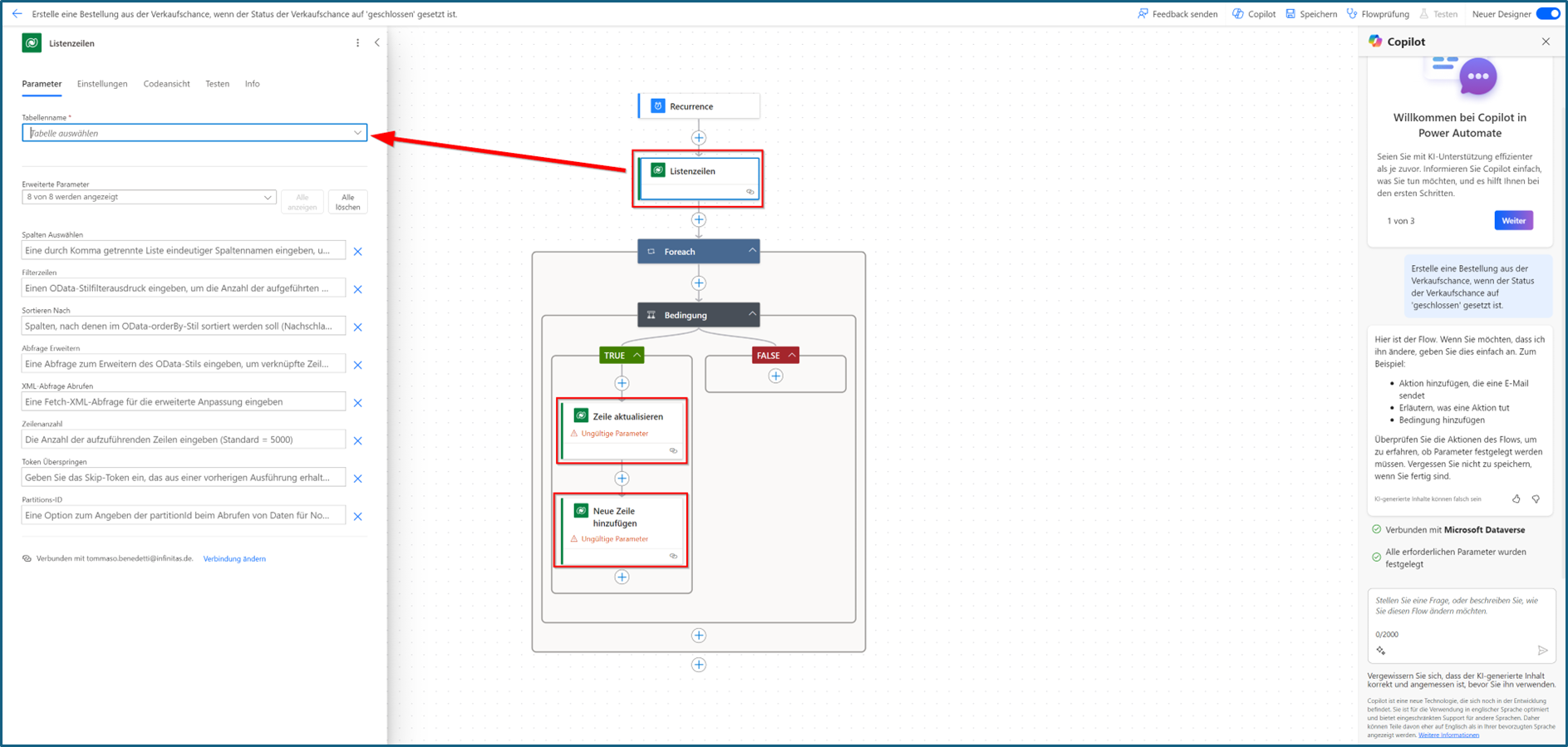
Task: Give thumbs up to Copilot response
Action: click(x=1516, y=499)
